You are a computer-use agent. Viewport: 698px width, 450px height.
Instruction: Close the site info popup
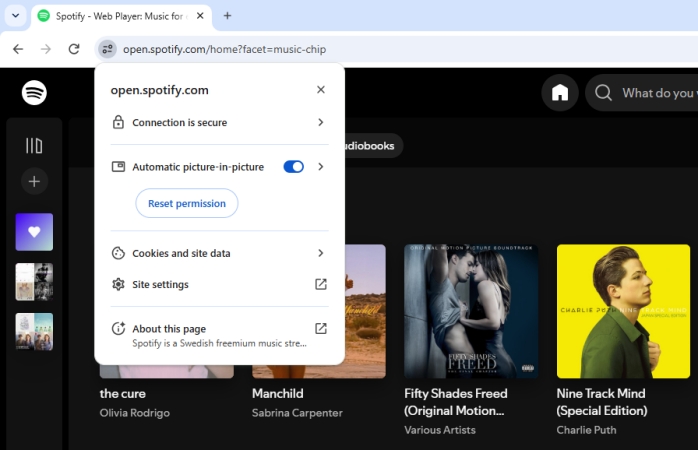(321, 89)
